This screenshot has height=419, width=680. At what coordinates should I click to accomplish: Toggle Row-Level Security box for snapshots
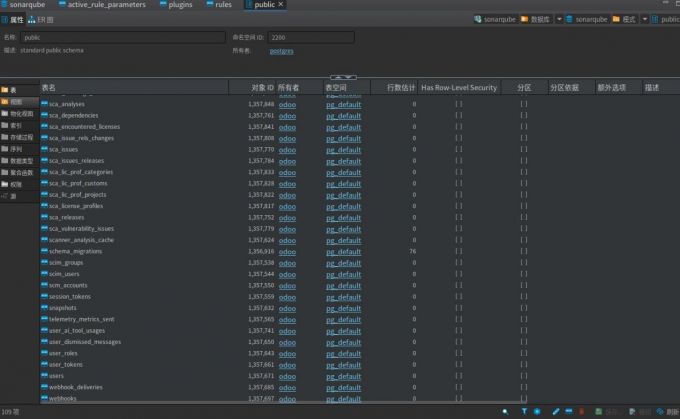459,308
